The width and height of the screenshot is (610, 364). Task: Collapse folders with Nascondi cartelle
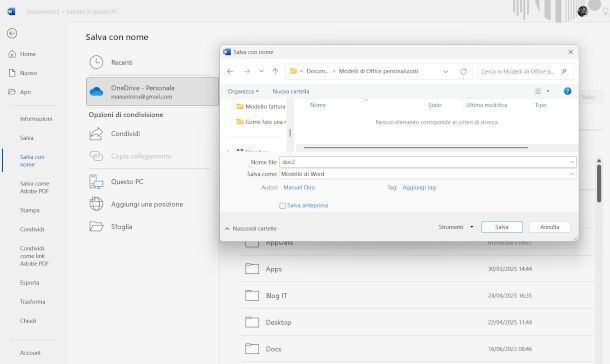(x=251, y=229)
